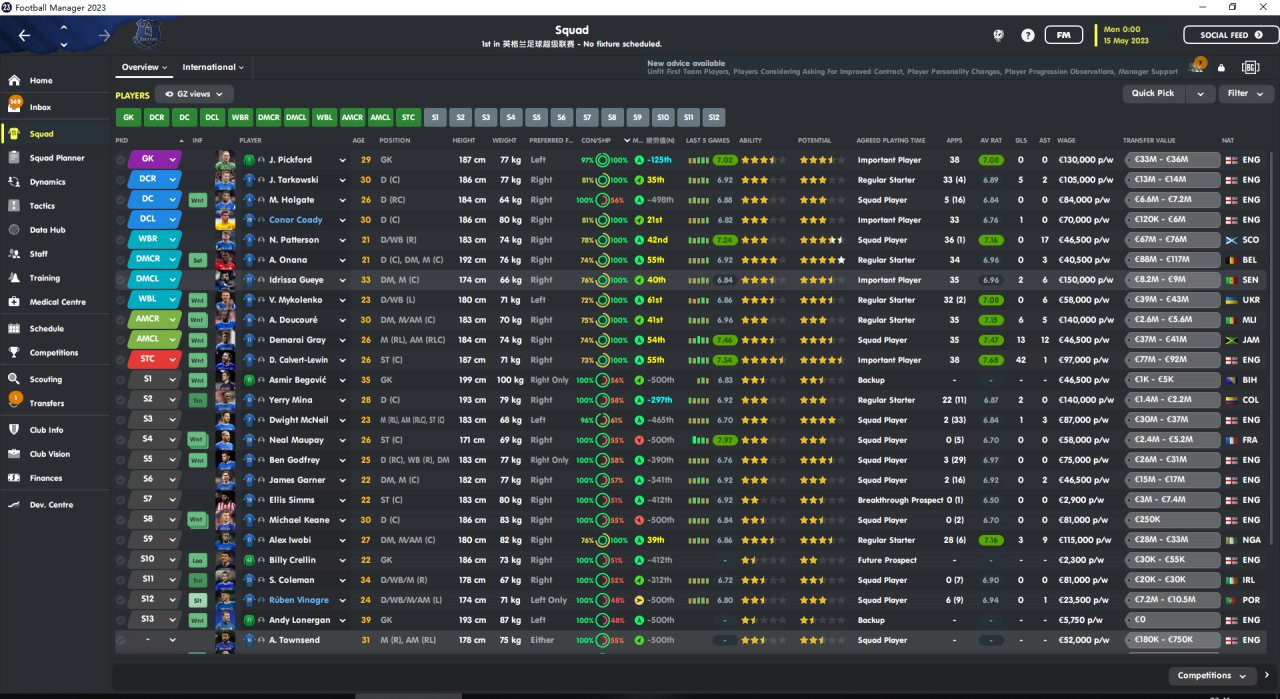
Task: Sort by the Transfer Value column header
Action: [1149, 140]
